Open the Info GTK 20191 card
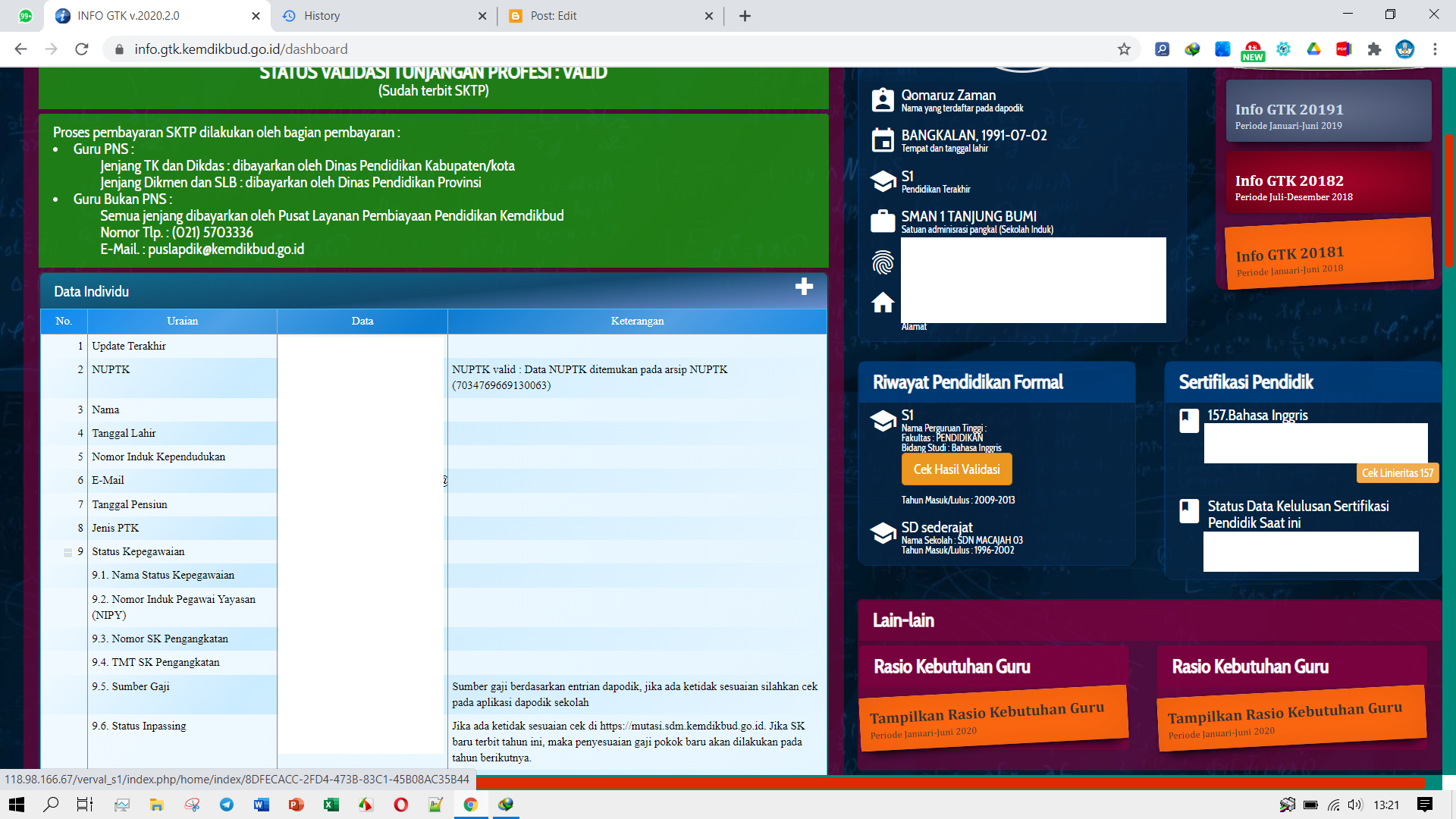Viewport: 1456px width, 819px height. click(x=1328, y=111)
